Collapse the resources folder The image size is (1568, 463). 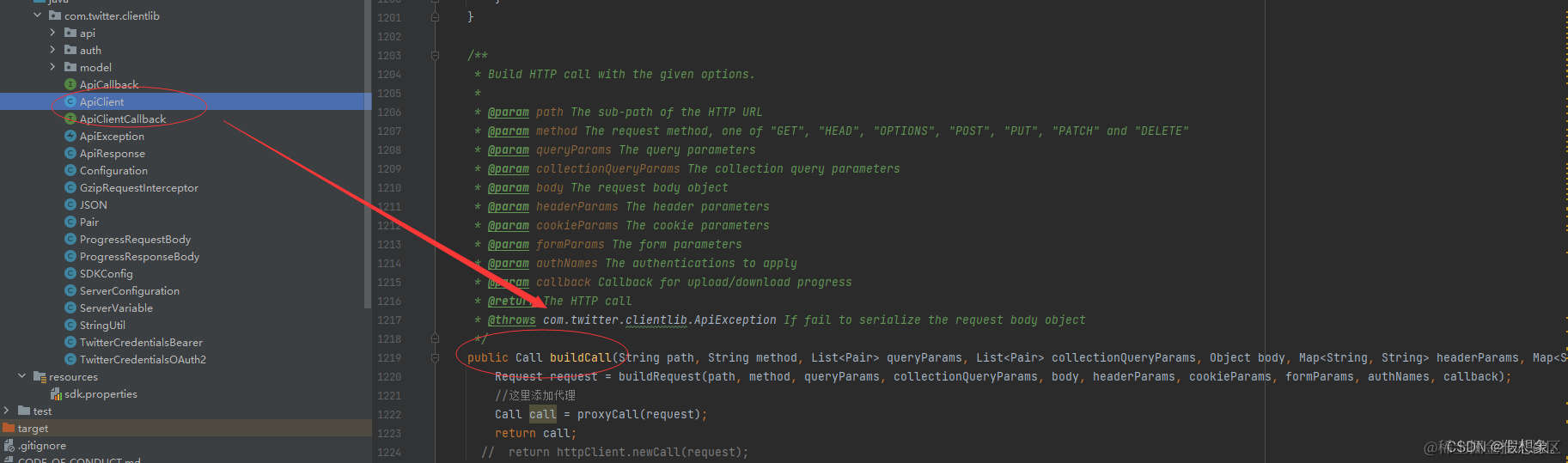pyautogui.click(x=21, y=376)
